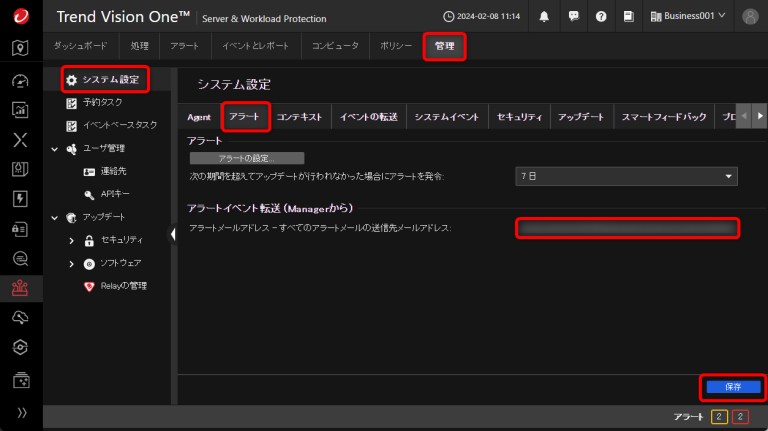Go to the アラート top navigation tab
The width and height of the screenshot is (768, 431).
[x=185, y=46]
